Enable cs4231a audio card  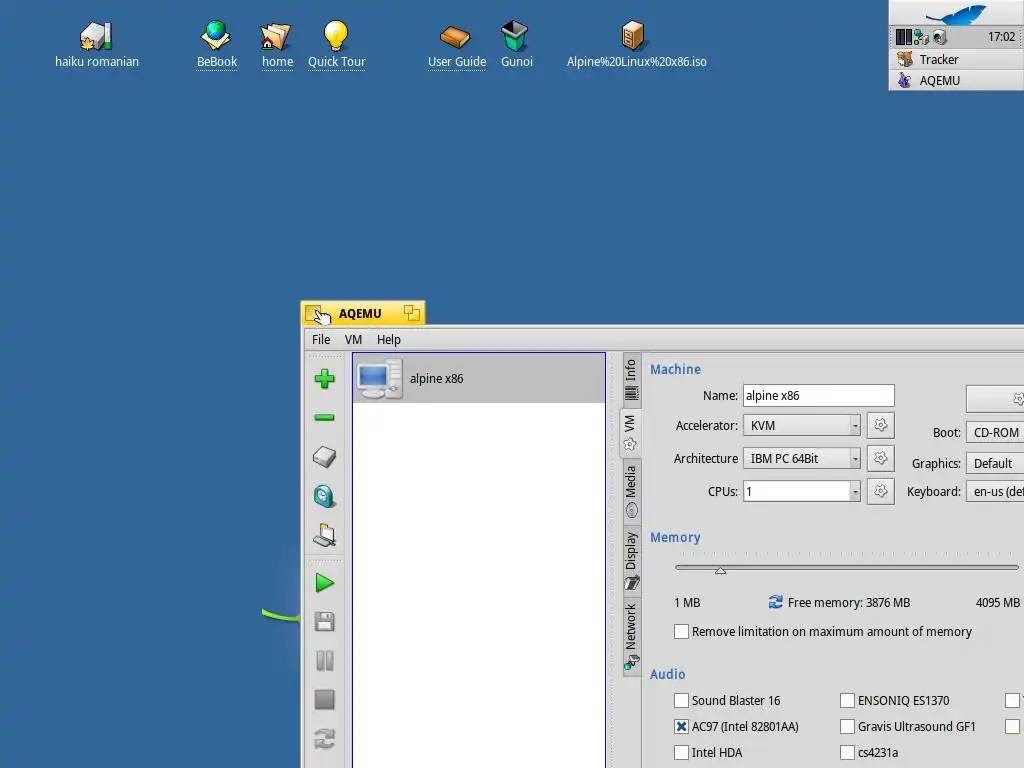[847, 752]
